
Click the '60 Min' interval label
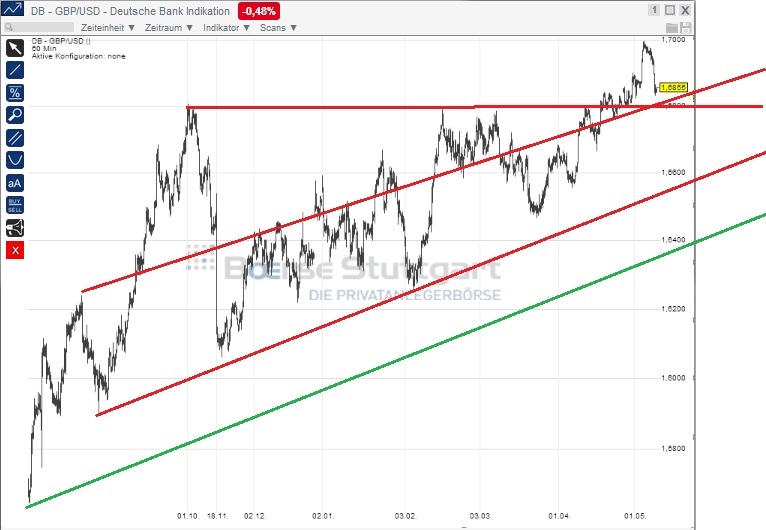coord(44,49)
